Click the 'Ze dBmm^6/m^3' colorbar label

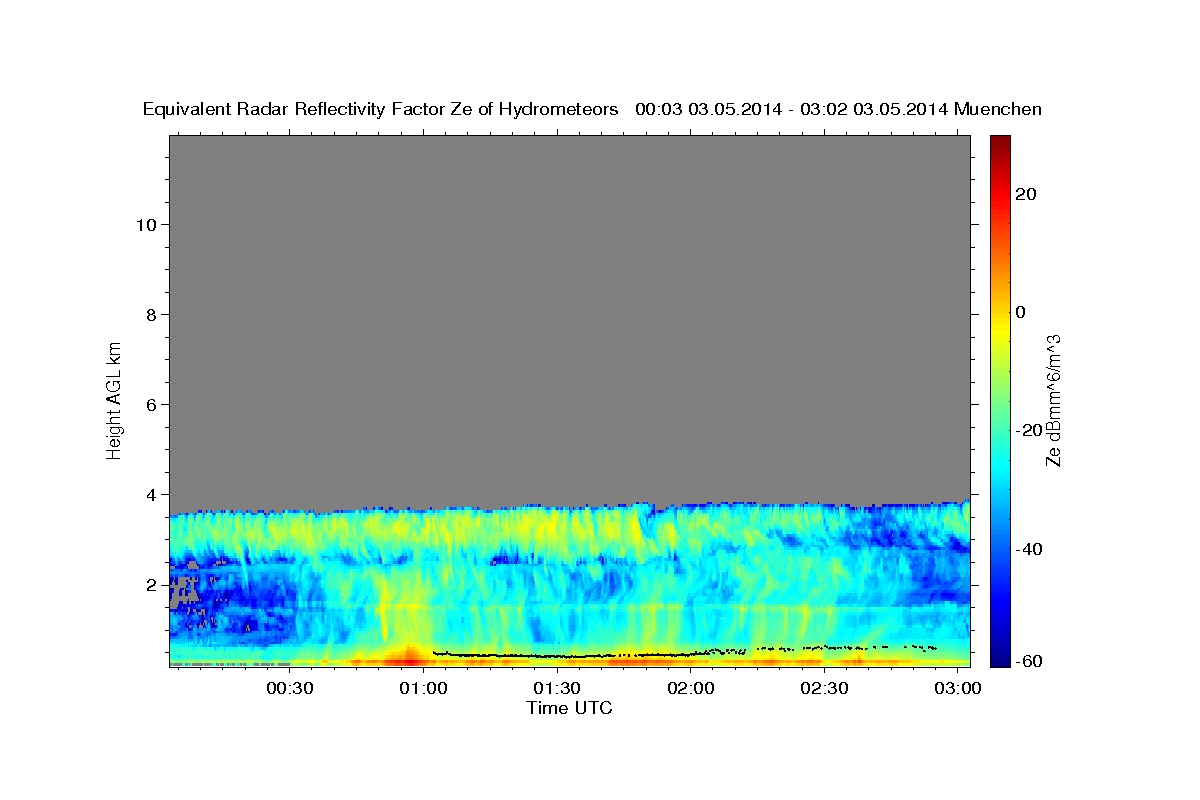point(1053,400)
